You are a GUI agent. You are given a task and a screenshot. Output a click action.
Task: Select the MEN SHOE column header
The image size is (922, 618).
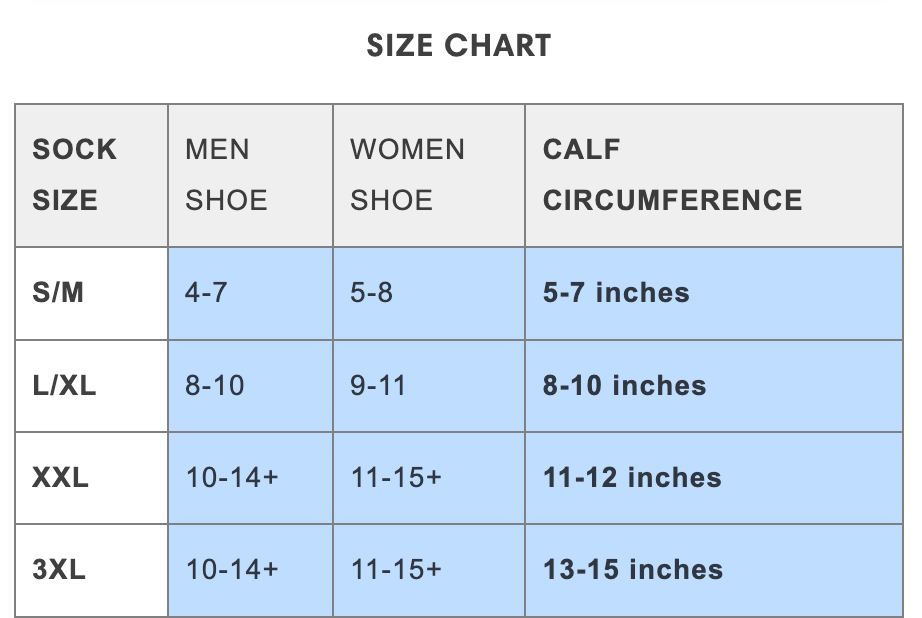226,175
